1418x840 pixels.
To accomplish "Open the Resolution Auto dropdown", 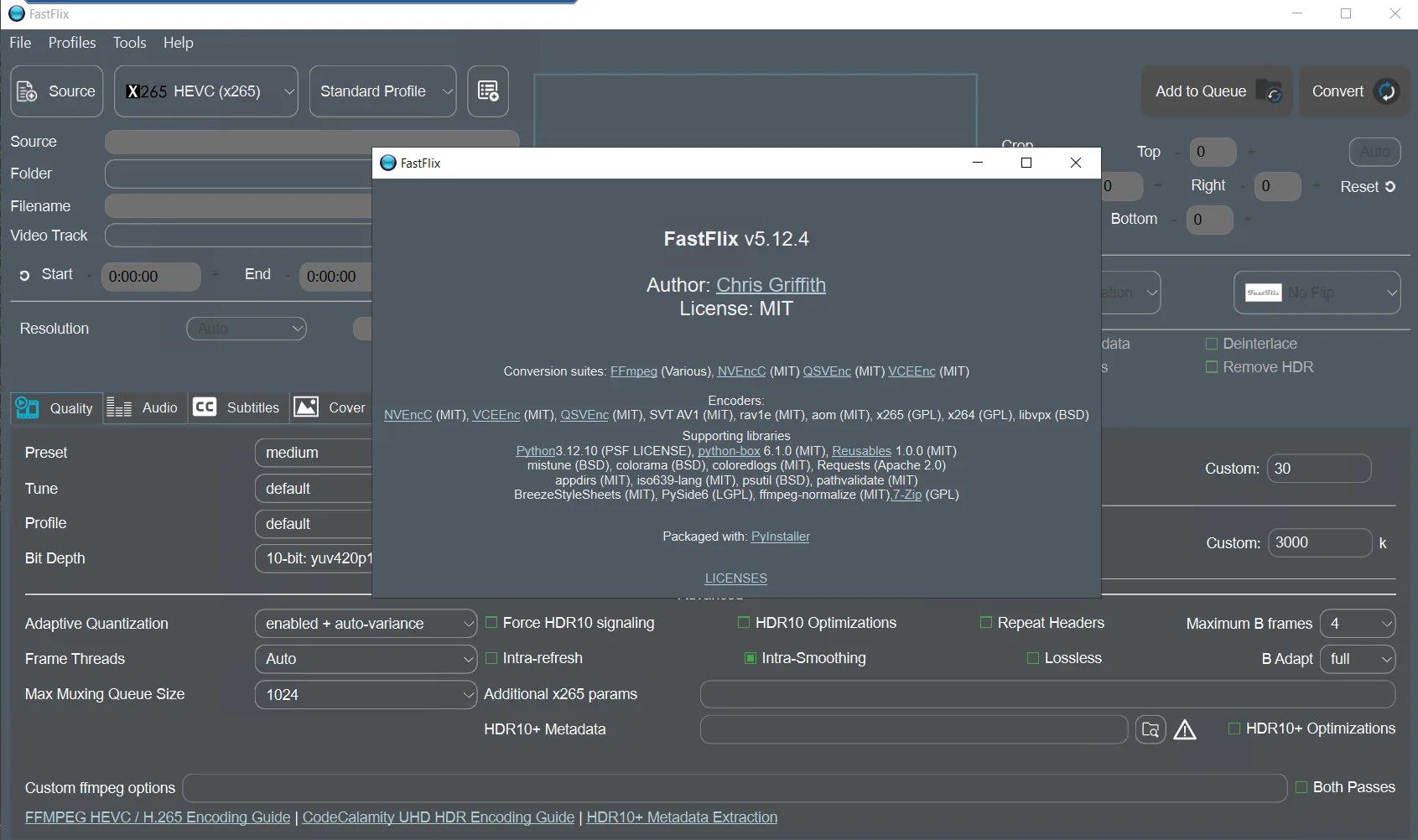I will [247, 329].
